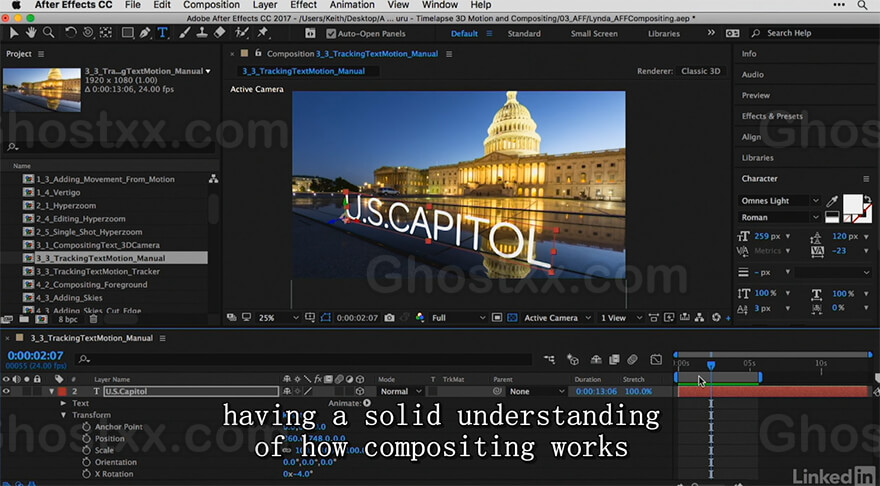The width and height of the screenshot is (880, 486).
Task: Select the Zoom magnifier tool
Action: [49, 33]
